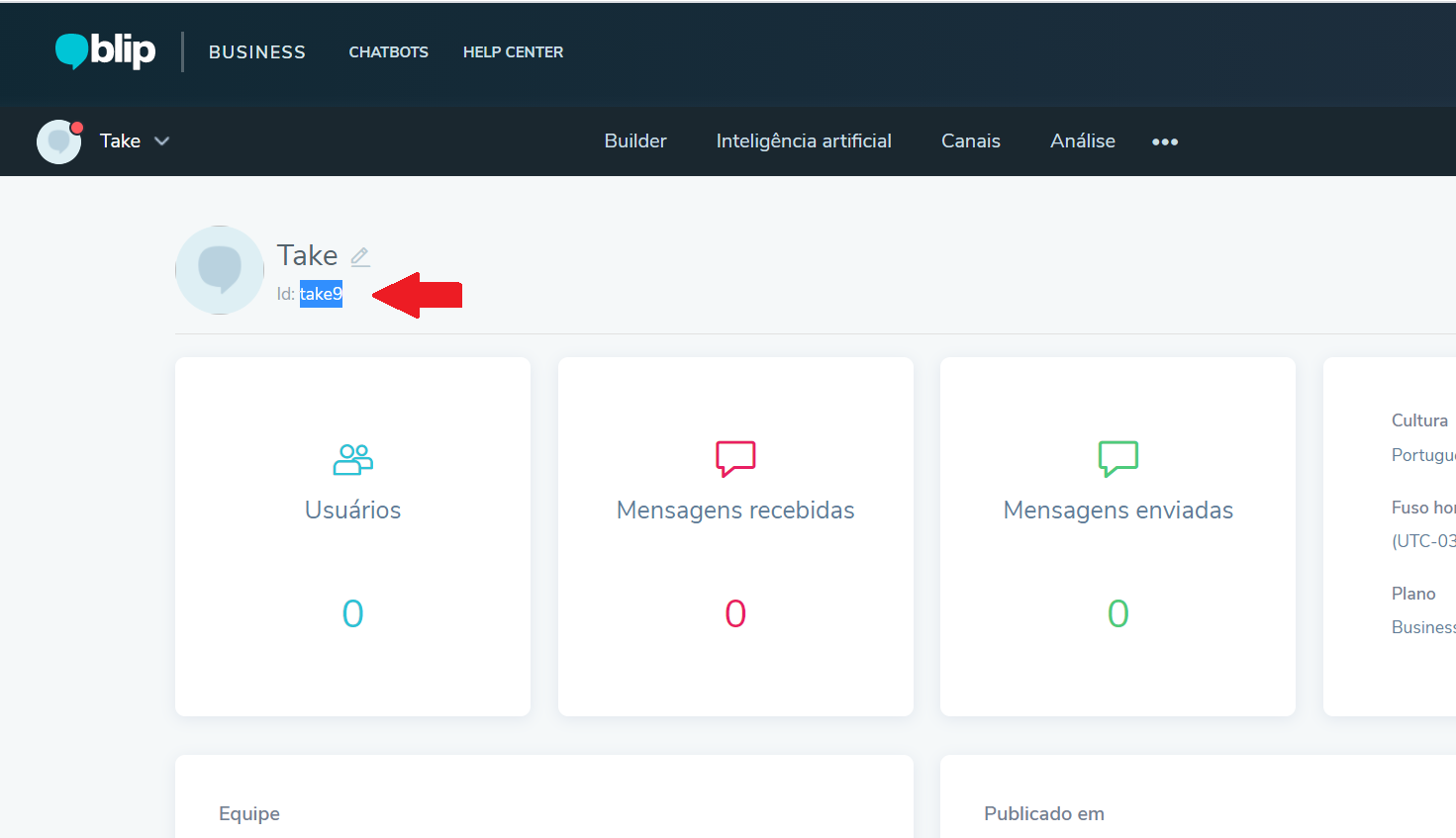This screenshot has height=838, width=1456.
Task: Open the Builder tab
Action: pyautogui.click(x=635, y=140)
